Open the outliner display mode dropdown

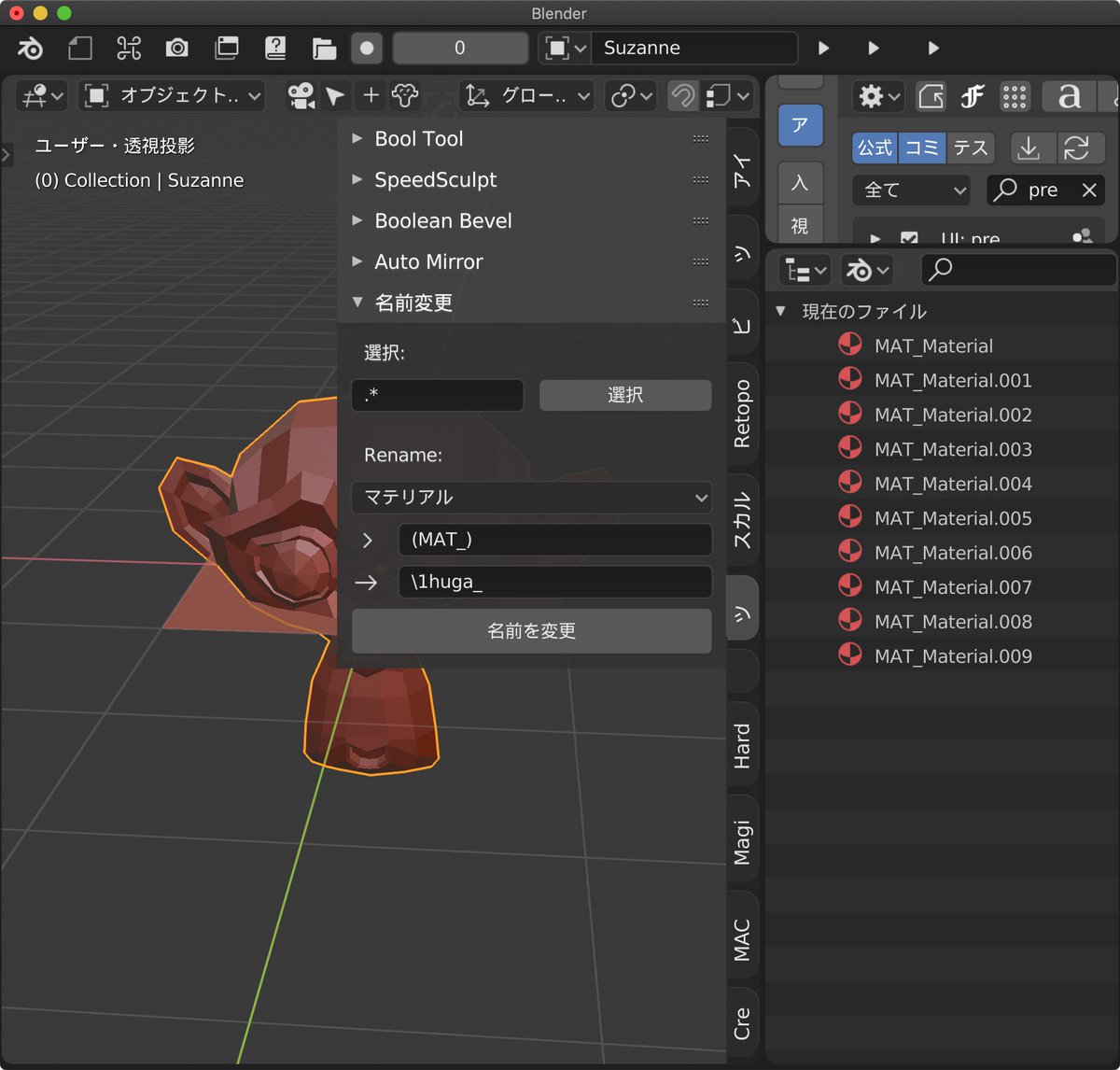[x=804, y=270]
